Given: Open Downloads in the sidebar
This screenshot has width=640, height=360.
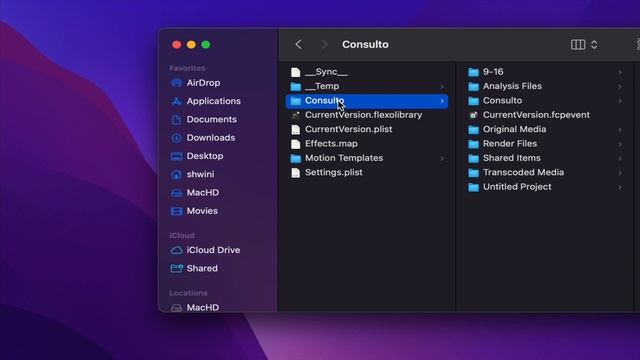Looking at the screenshot, I should coord(203,138).
